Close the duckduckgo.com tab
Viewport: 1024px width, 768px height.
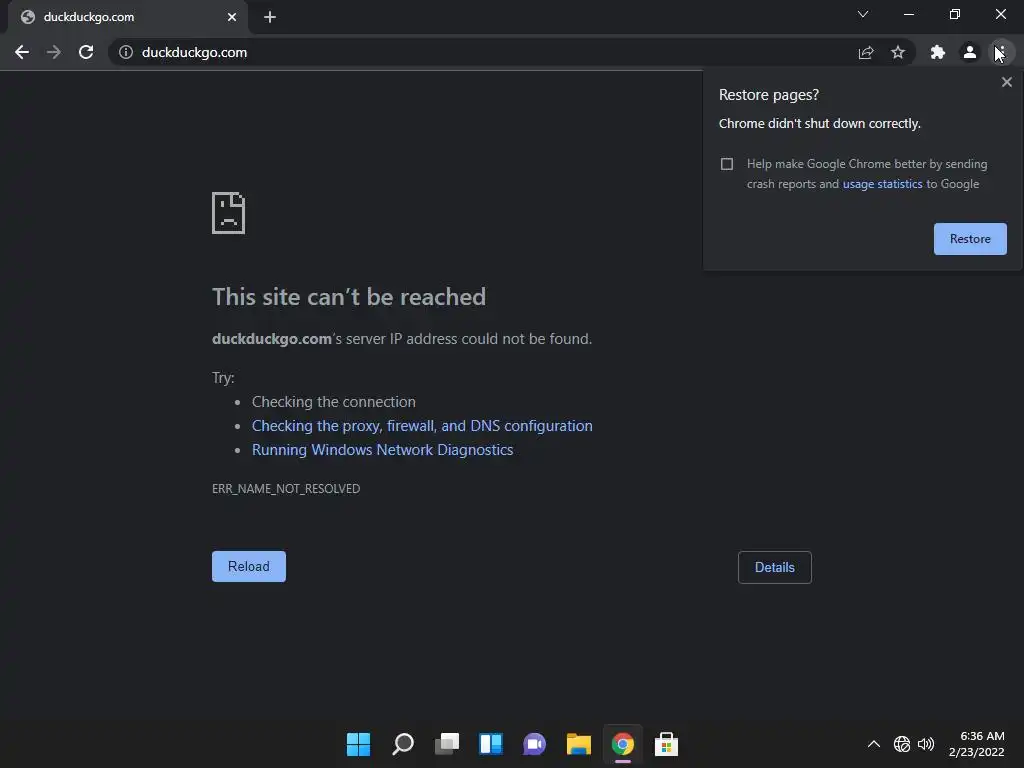pyautogui.click(x=232, y=17)
